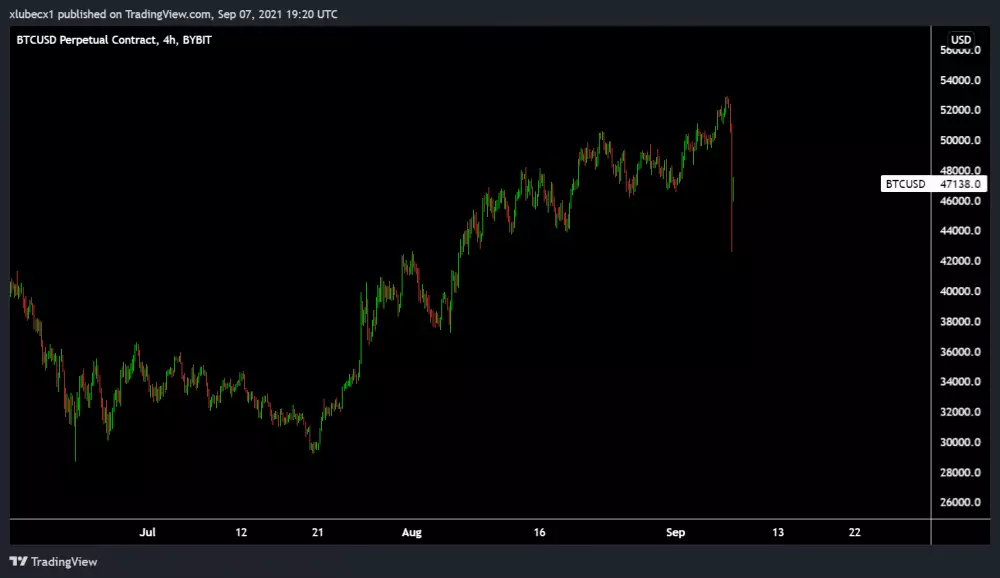Viewport: 1000px width, 578px height.
Task: Click the Sep label on the time axis
Action: [x=674, y=532]
